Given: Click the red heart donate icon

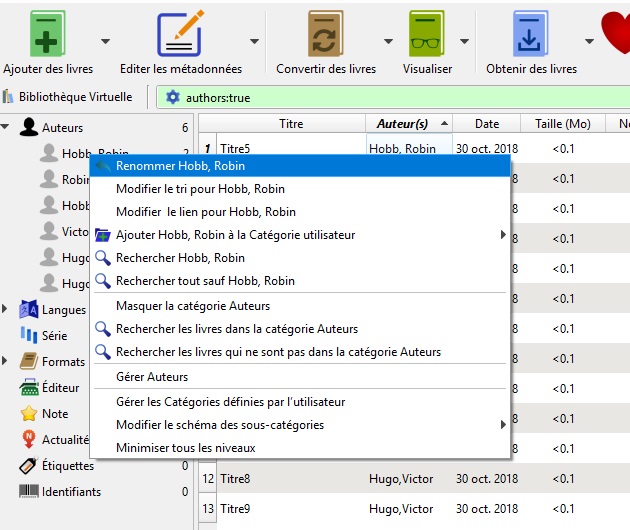Looking at the screenshot, I should click(x=616, y=33).
